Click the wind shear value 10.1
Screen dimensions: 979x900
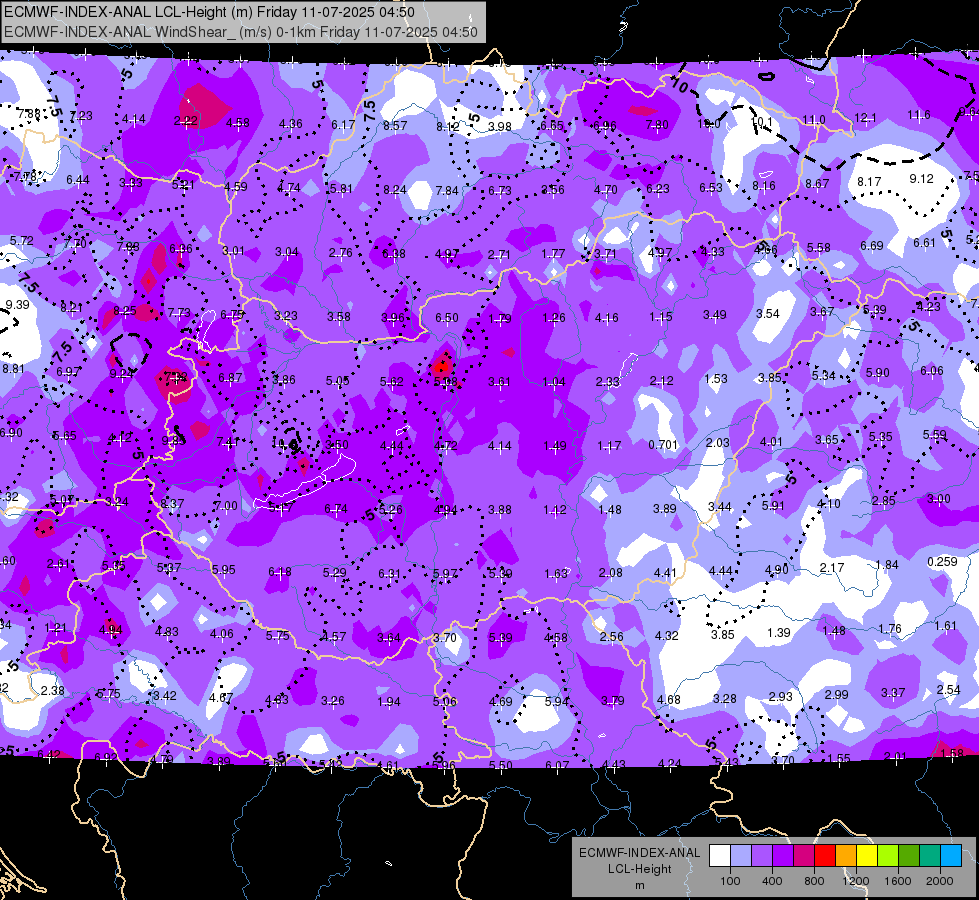coord(762,122)
